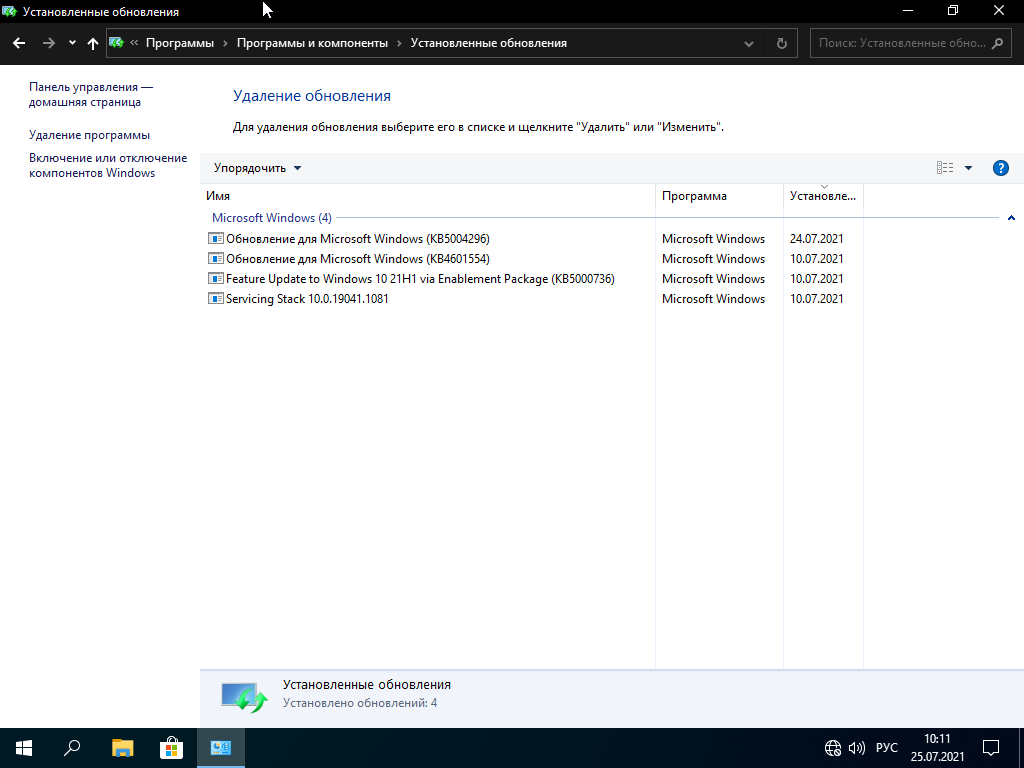Click 'Microsoft Windows' program cell for KB4601554
The height and width of the screenshot is (768, 1024).
click(x=713, y=259)
